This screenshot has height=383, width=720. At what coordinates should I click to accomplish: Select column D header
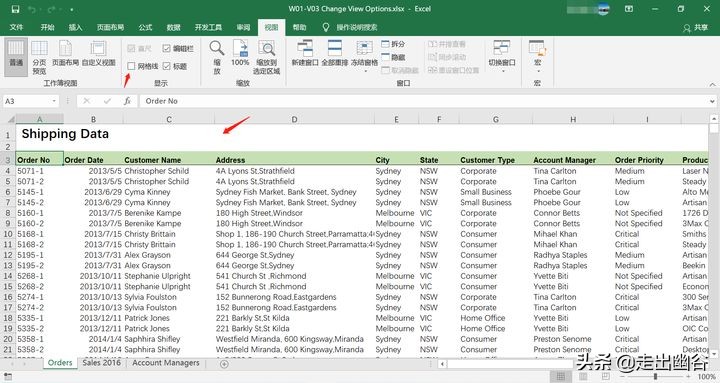pyautogui.click(x=294, y=119)
